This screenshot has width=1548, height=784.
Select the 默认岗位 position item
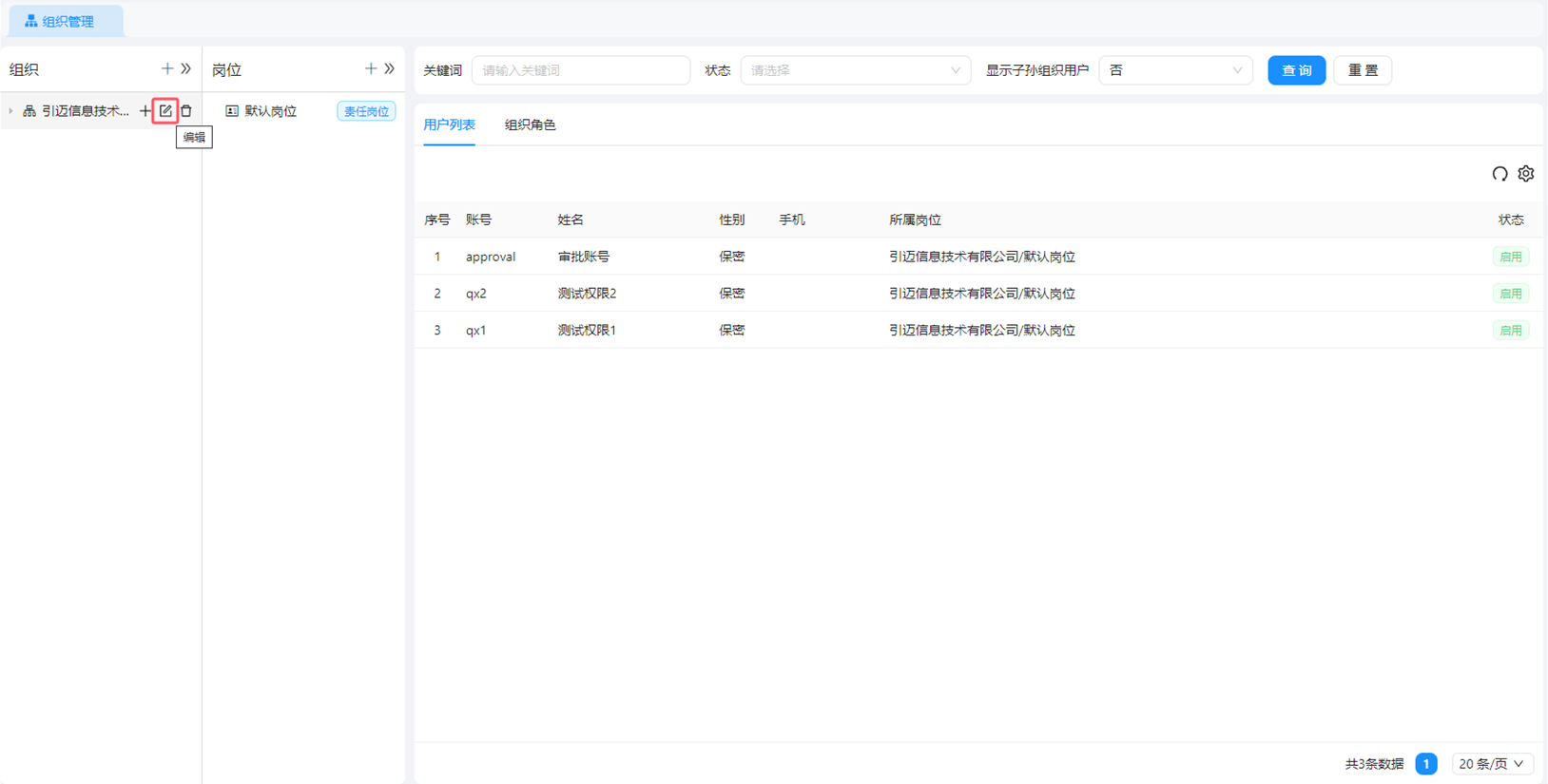coord(270,111)
